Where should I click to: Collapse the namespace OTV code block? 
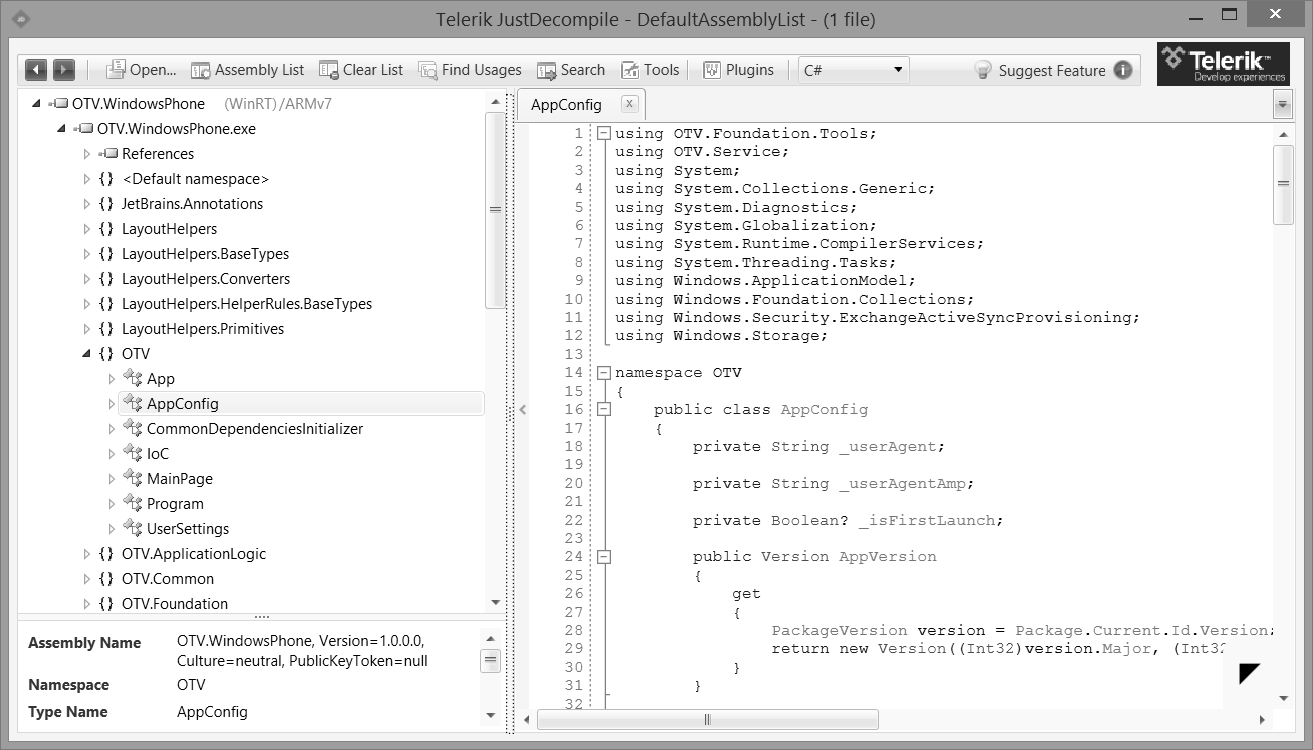(x=604, y=372)
